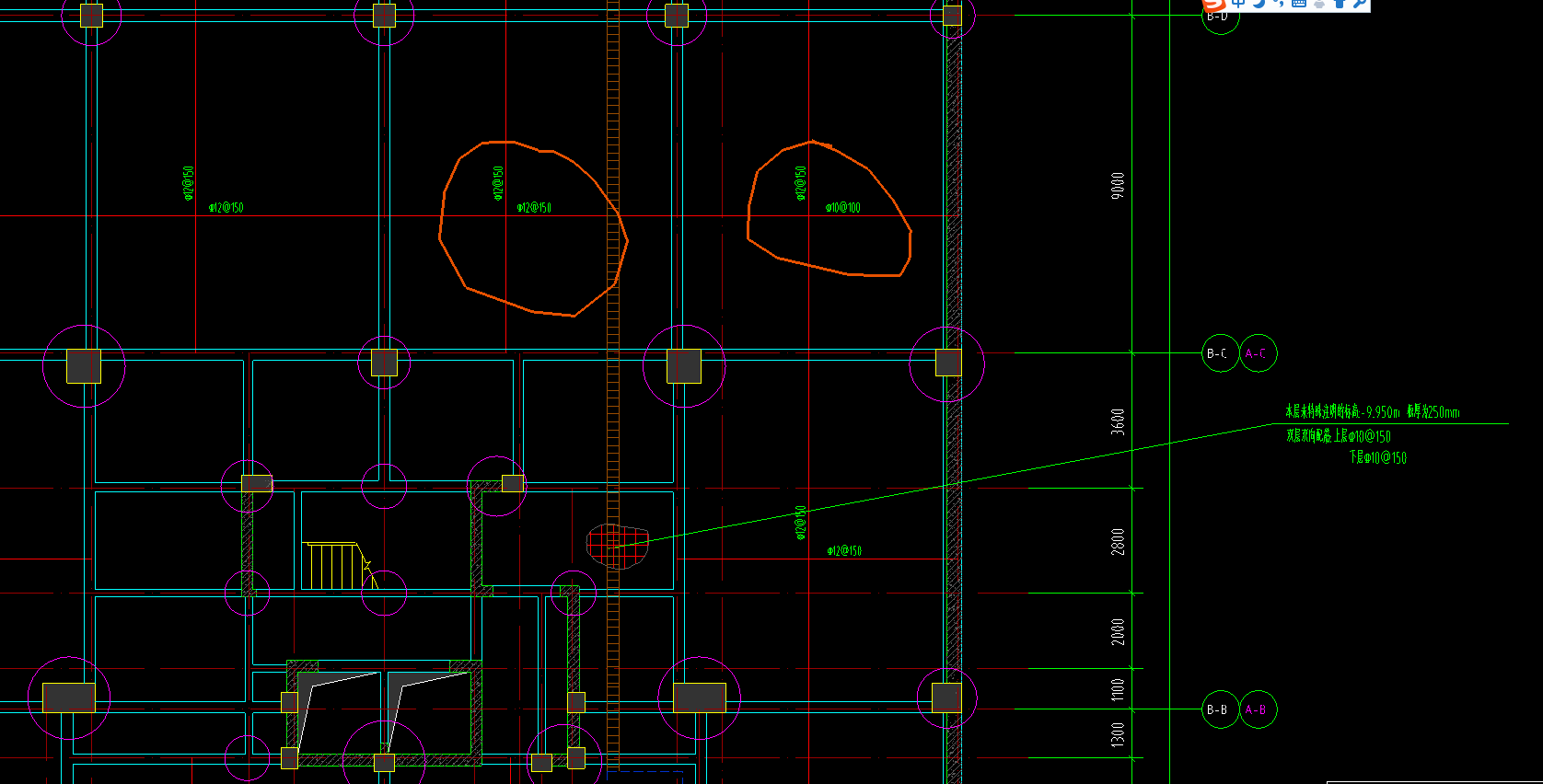
Task: Select the 2000 dimension text
Action: pyautogui.click(x=1118, y=631)
